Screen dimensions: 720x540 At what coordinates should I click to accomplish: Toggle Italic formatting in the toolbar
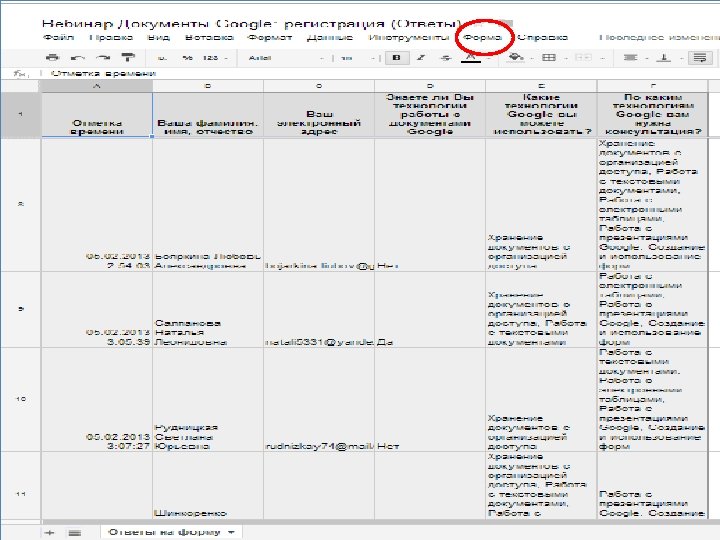point(421,58)
